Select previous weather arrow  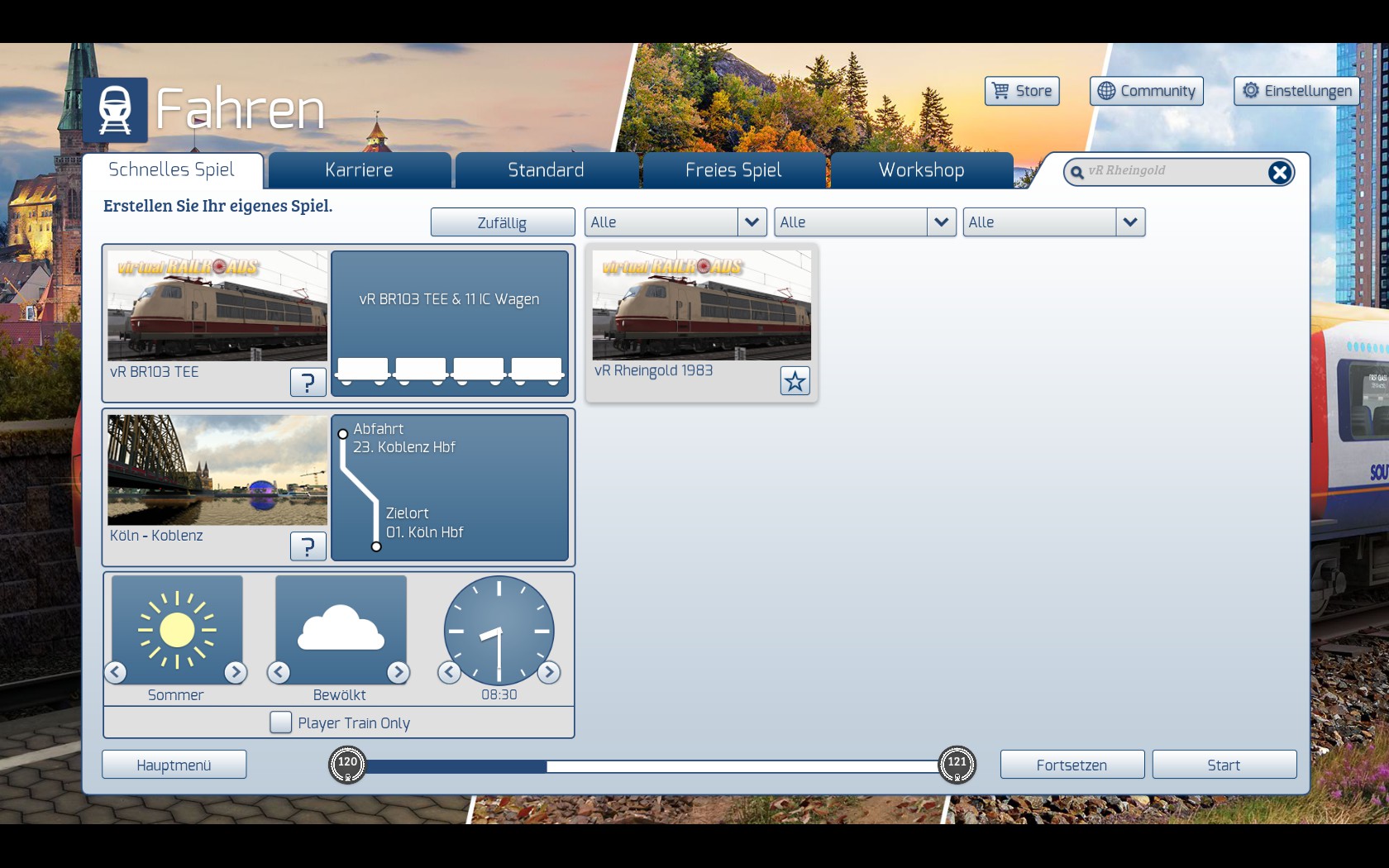tap(279, 672)
